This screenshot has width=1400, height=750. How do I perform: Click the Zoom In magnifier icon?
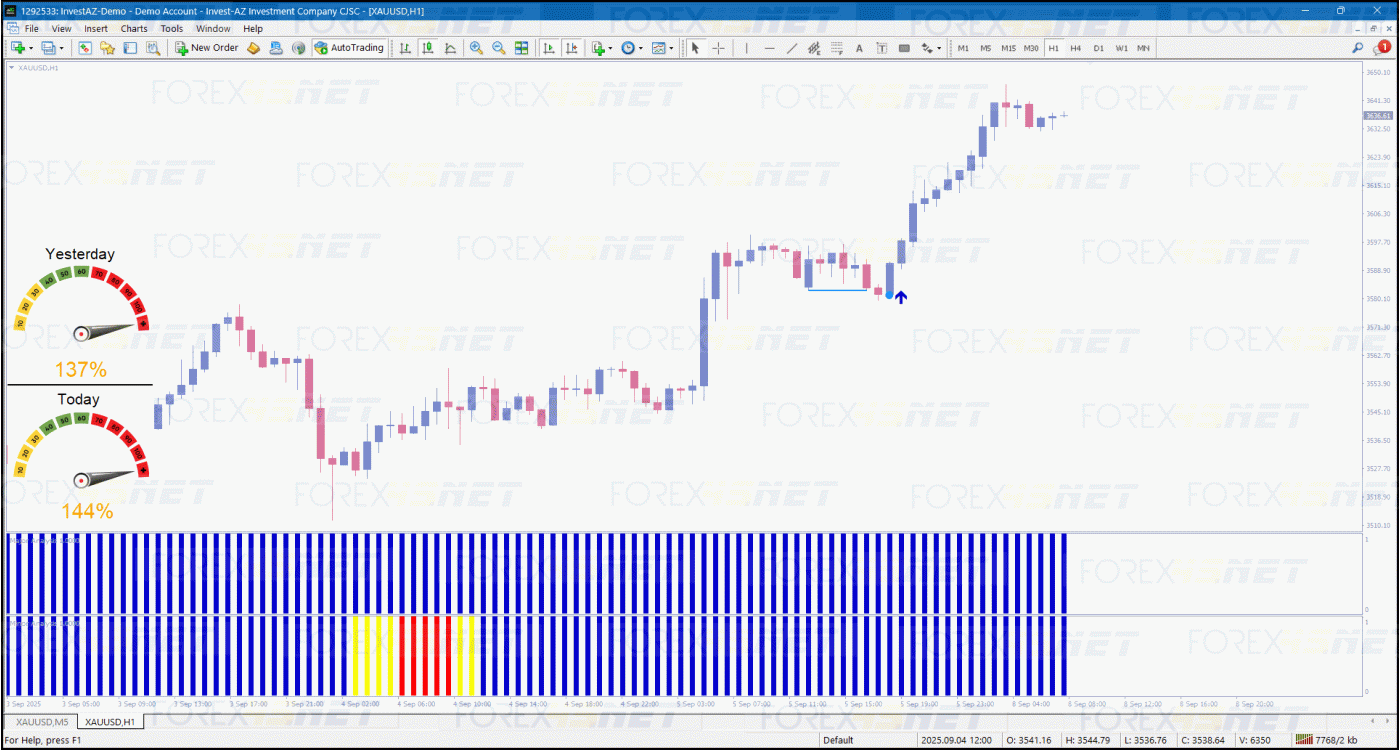(476, 48)
